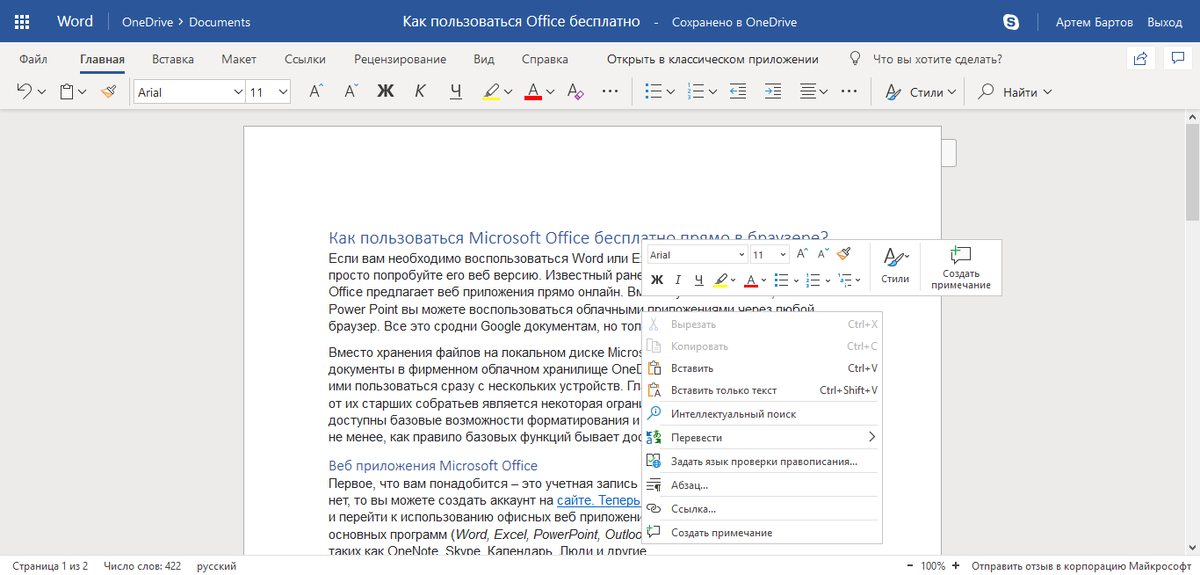This screenshot has width=1200, height=575.
Task: Clear formatting with eraser icon in ribbon
Action: point(574,91)
